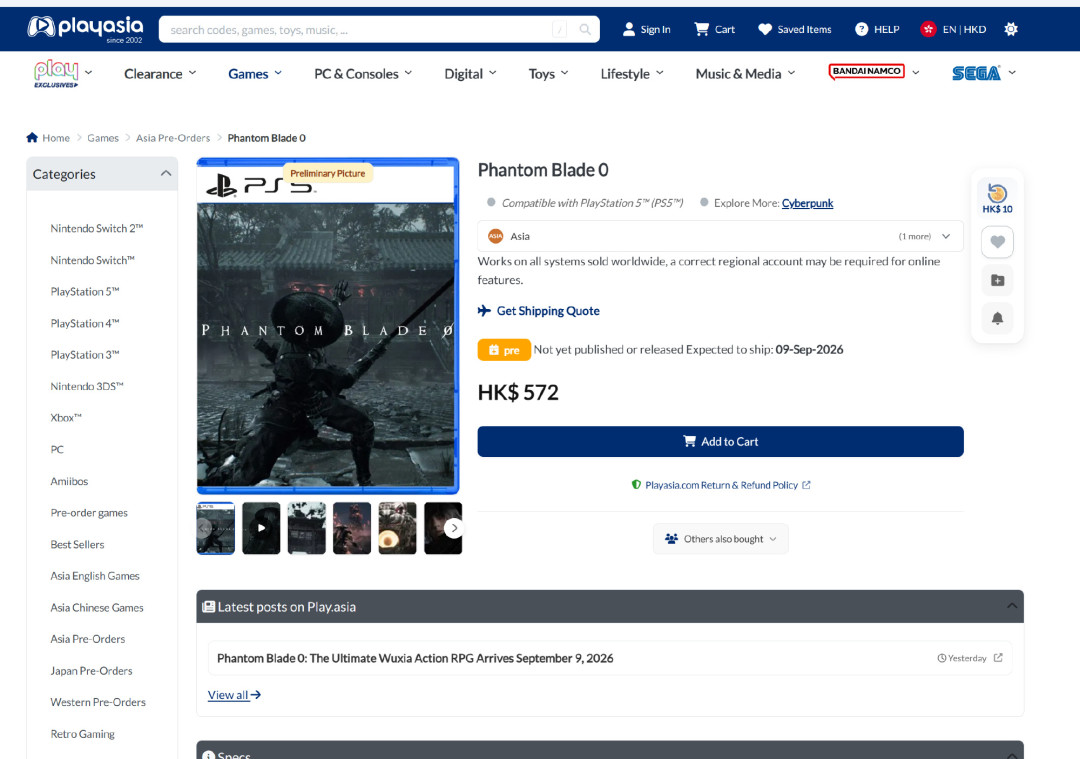Select Xbox category
The image size is (1080, 759).
pos(65,417)
